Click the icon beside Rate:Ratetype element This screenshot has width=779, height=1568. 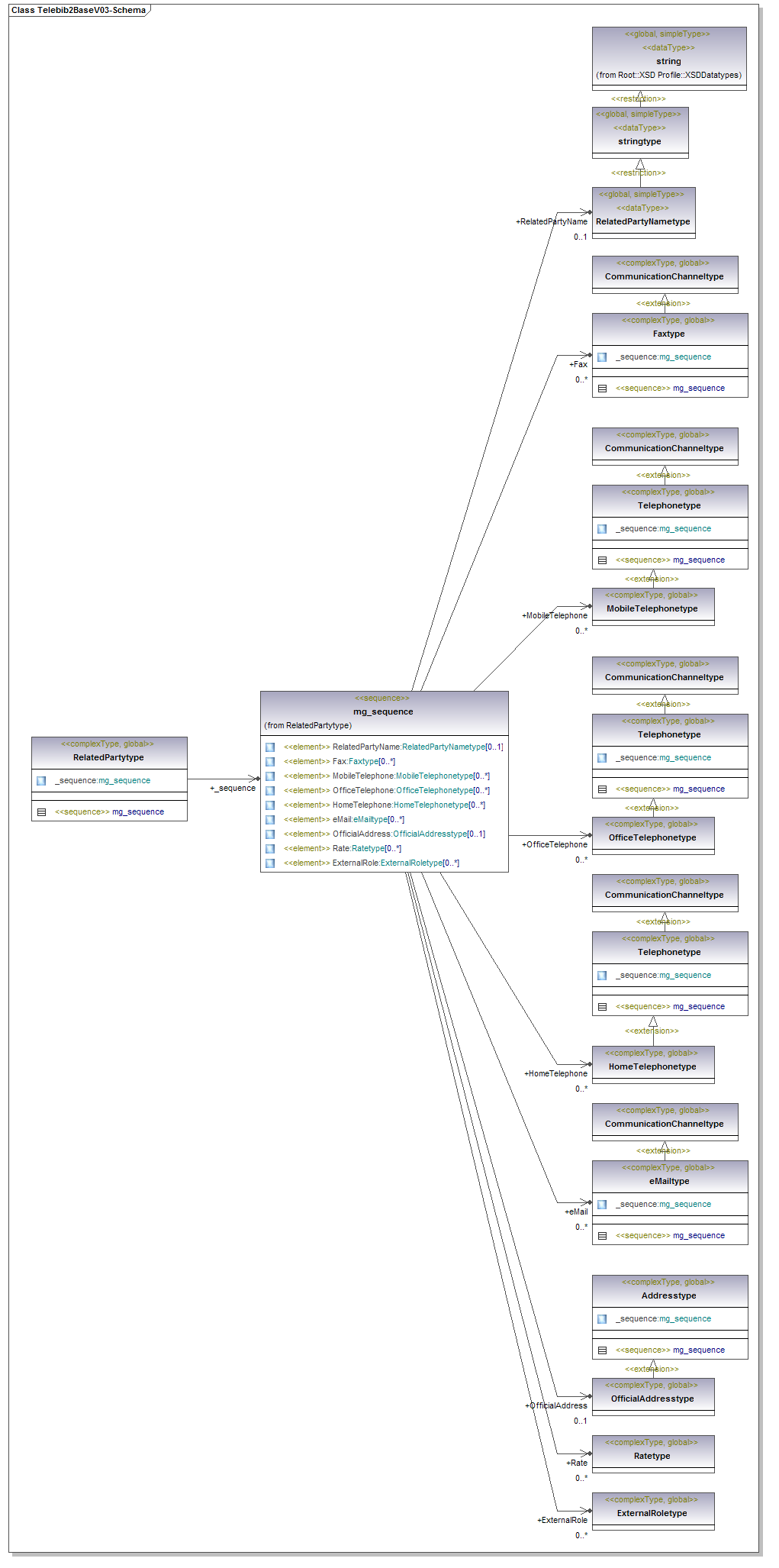click(270, 849)
